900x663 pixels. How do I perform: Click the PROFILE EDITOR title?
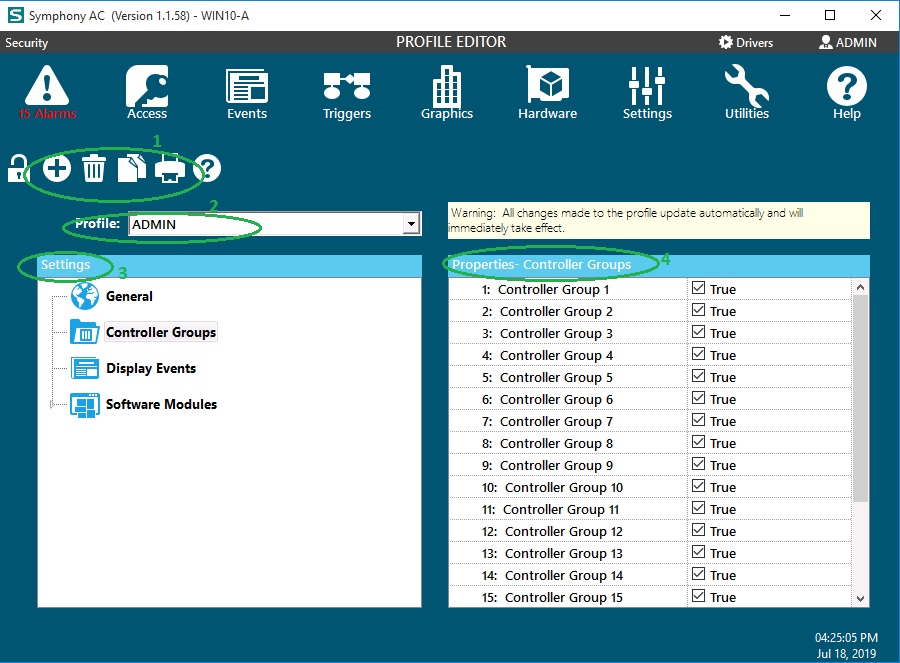tap(451, 42)
